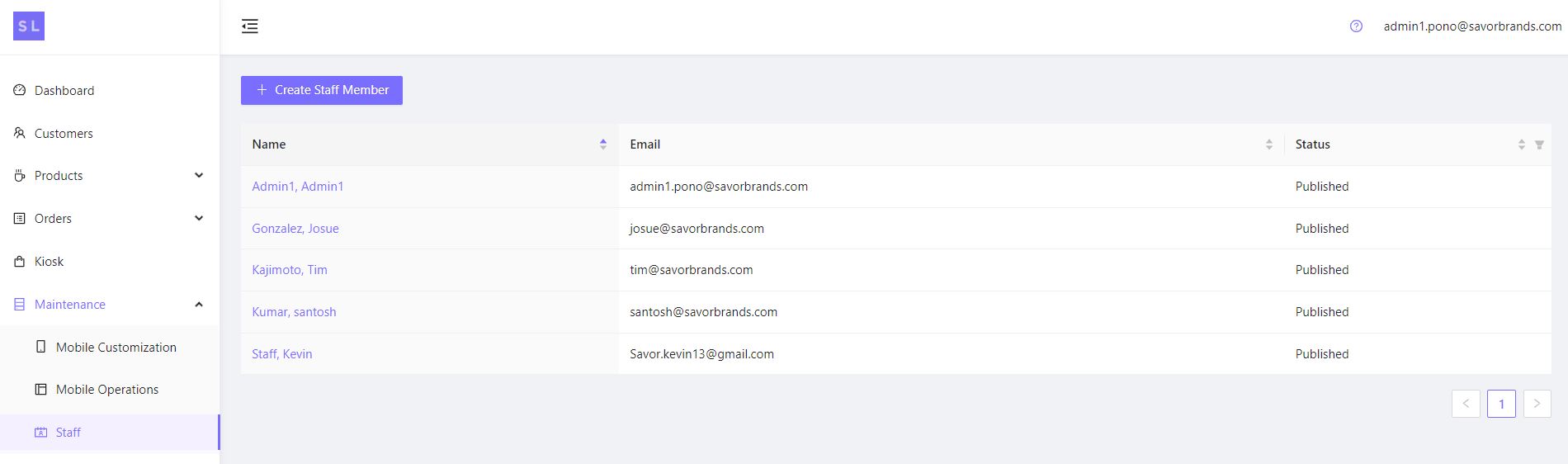Sort the table by Status column arrows
The image size is (1568, 464).
[1521, 144]
